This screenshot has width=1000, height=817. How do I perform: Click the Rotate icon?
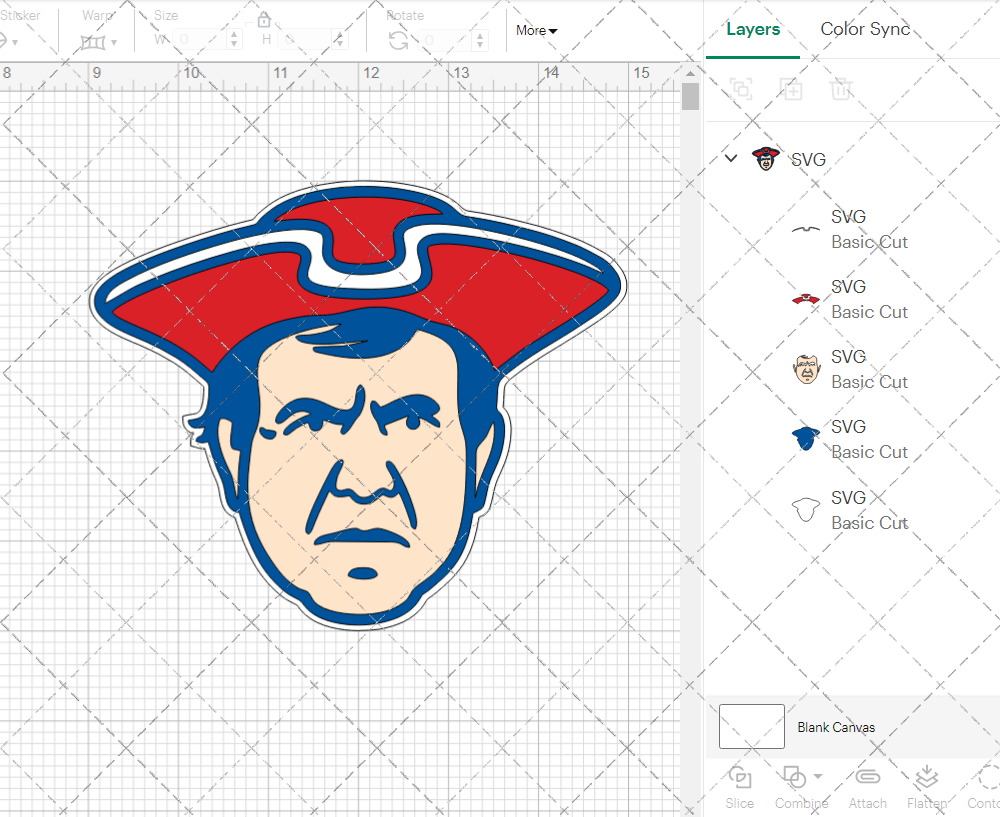(x=399, y=41)
